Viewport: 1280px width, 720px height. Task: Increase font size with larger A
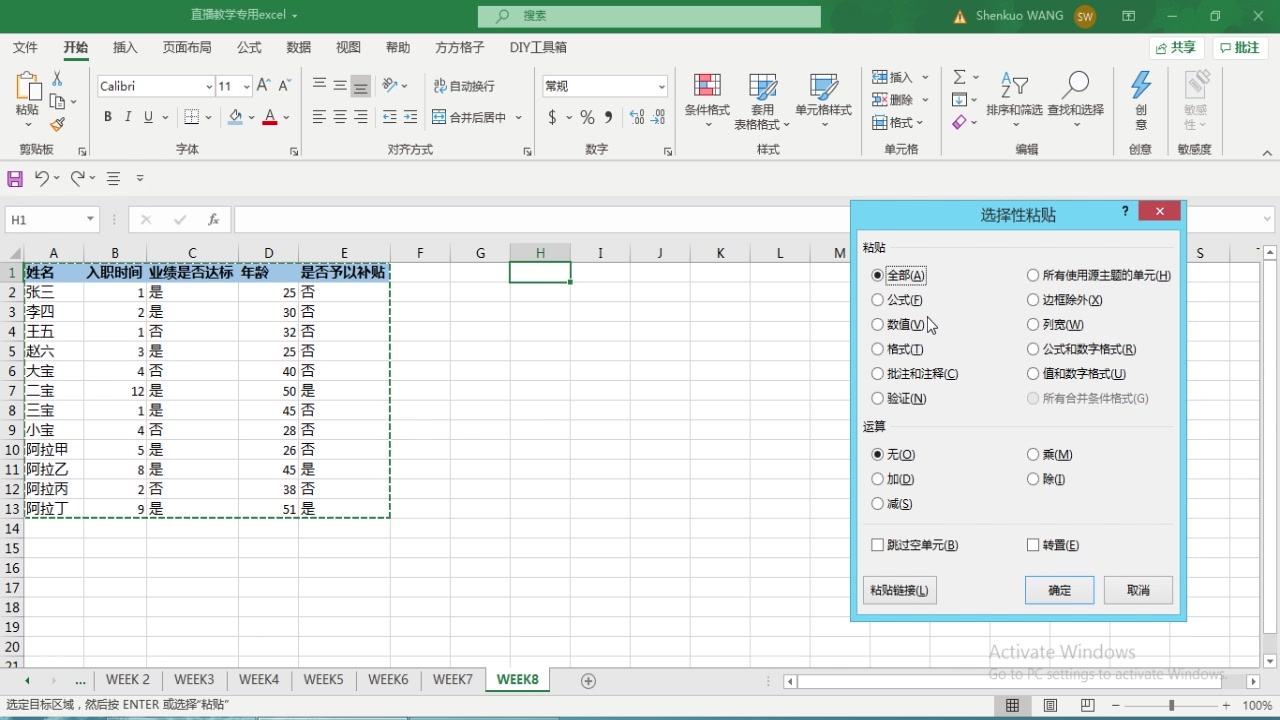pyautogui.click(x=263, y=86)
